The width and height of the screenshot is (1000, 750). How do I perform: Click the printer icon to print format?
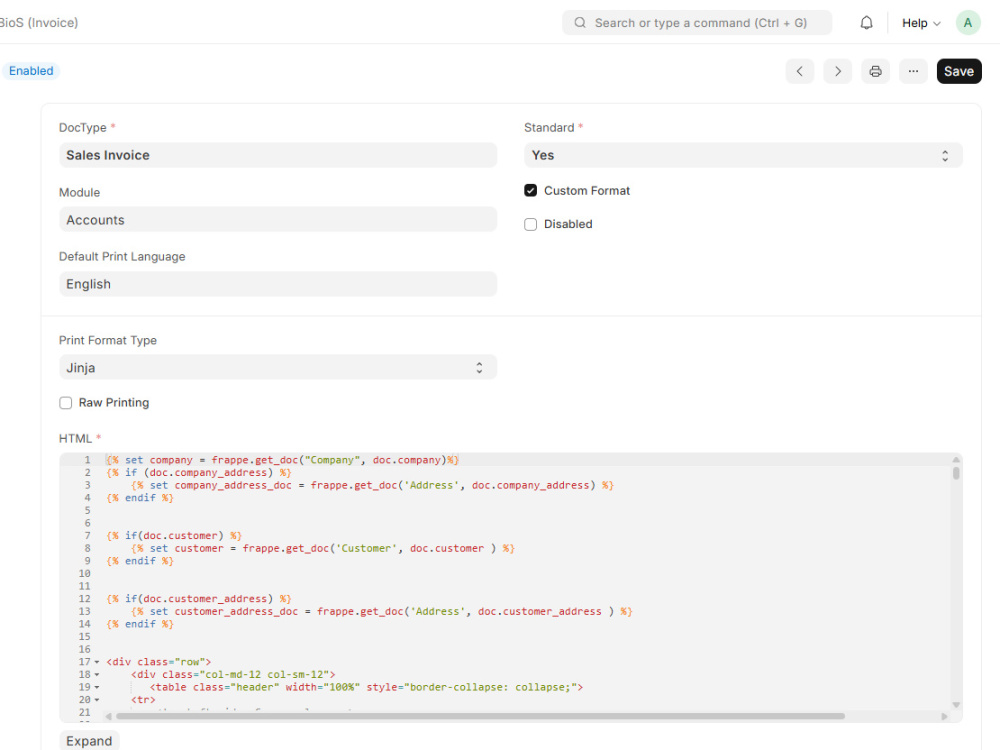pos(875,71)
